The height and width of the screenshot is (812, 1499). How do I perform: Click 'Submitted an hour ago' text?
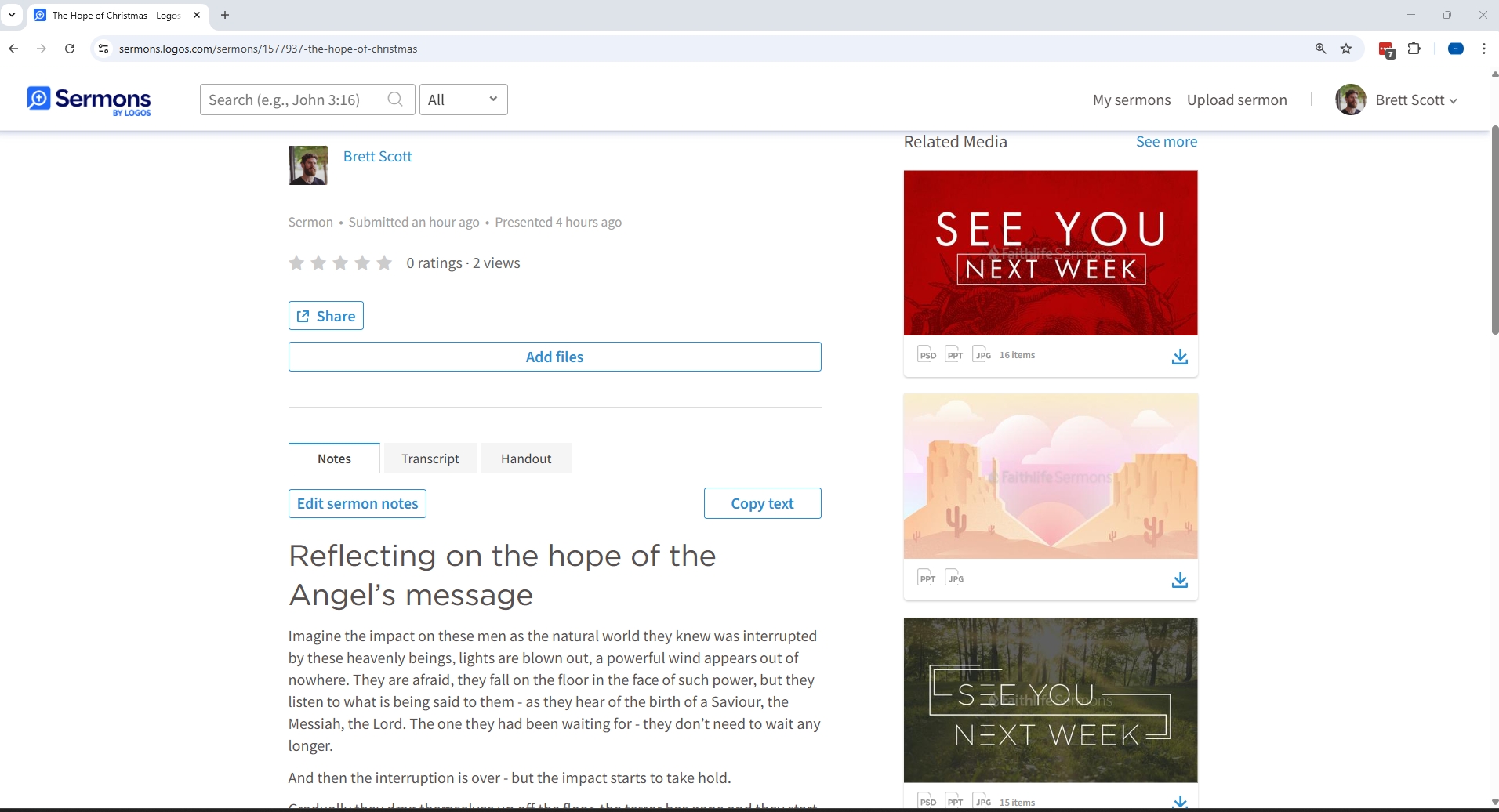[x=414, y=222]
